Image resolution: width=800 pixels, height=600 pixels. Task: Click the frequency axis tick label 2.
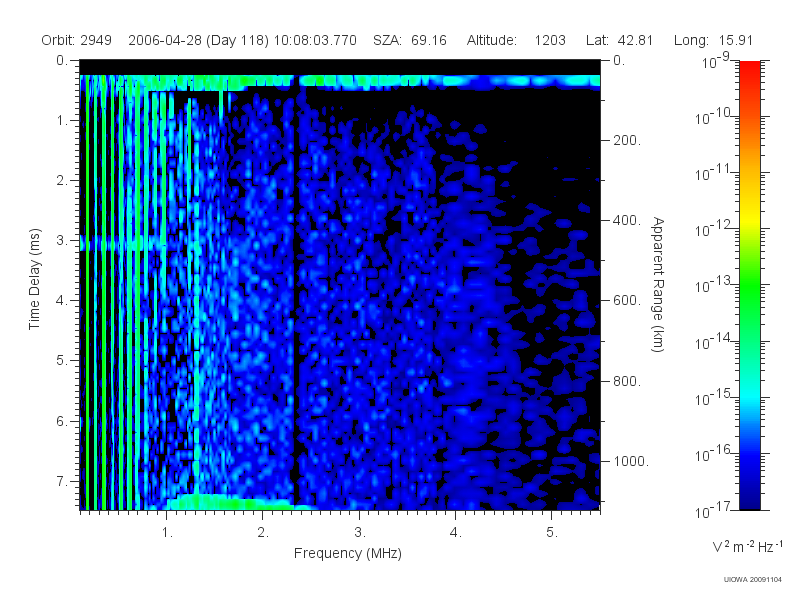[x=263, y=533]
